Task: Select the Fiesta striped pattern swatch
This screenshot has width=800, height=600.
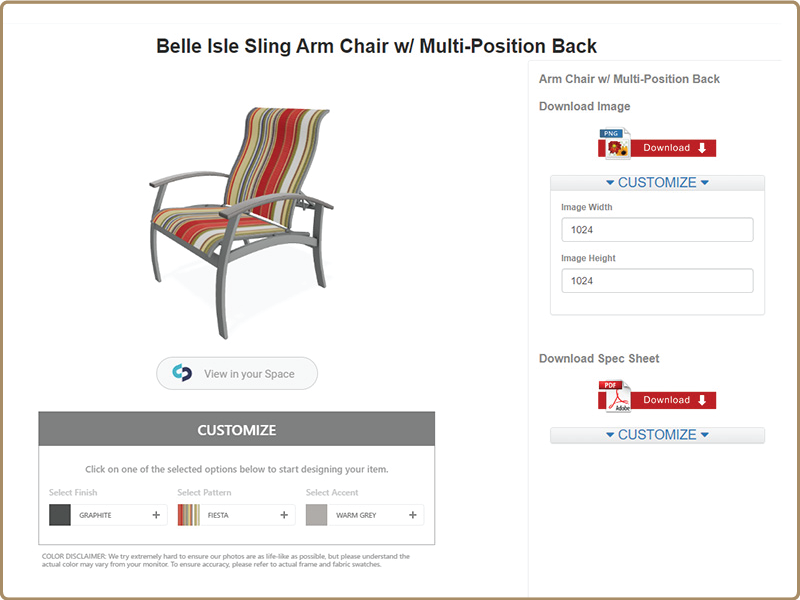Action: [x=188, y=515]
